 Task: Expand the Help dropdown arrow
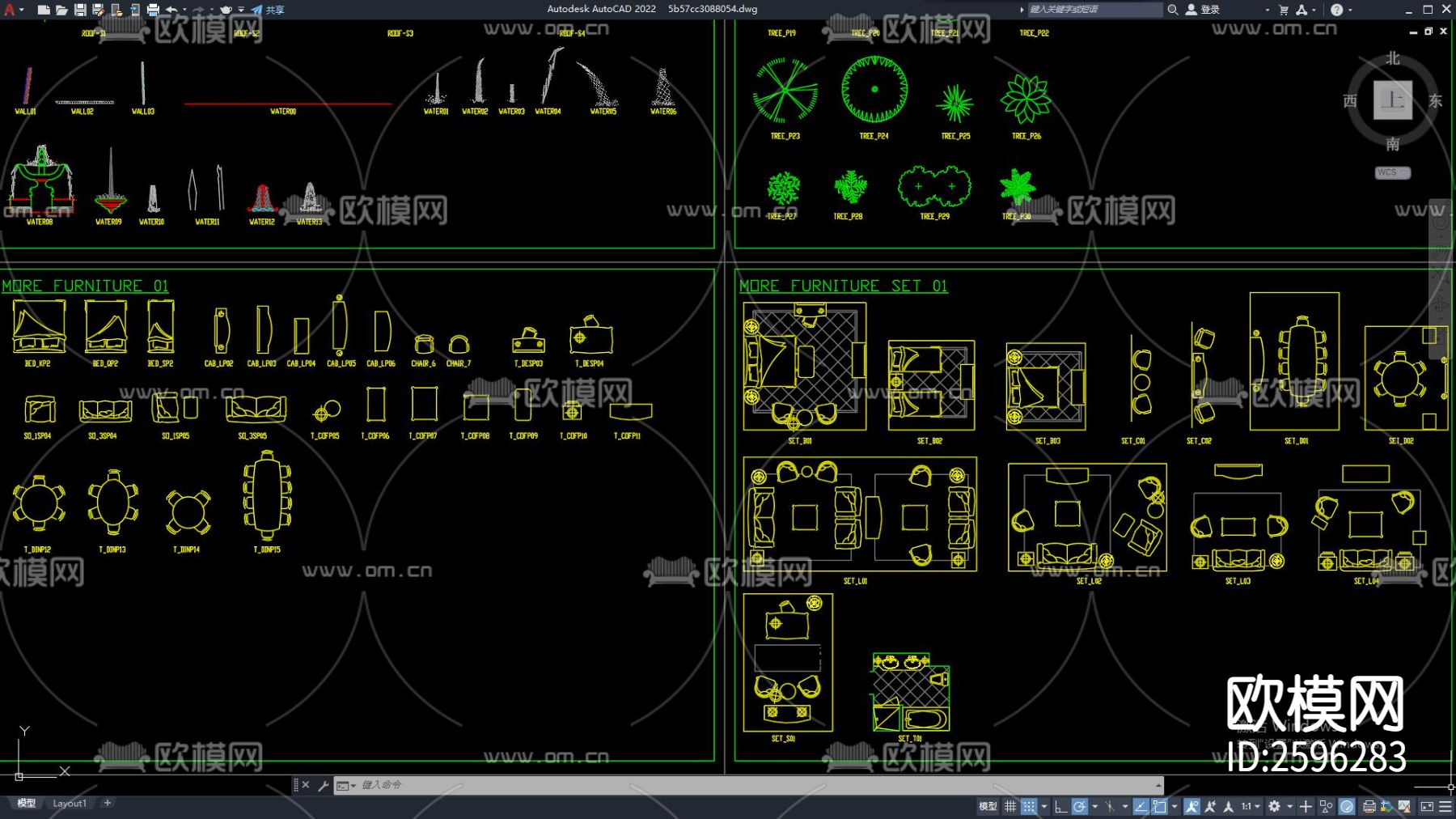click(x=1350, y=10)
